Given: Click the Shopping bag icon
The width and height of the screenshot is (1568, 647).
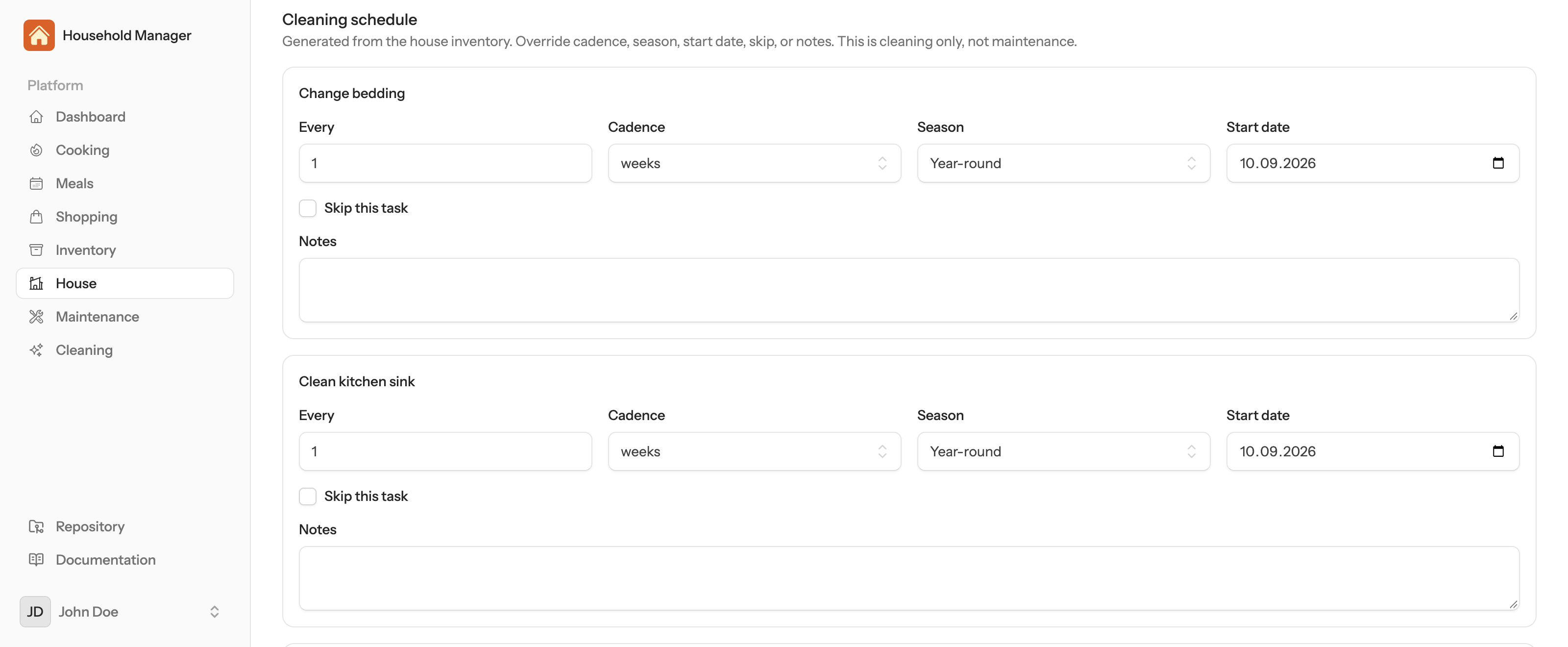Looking at the screenshot, I should coord(37,217).
